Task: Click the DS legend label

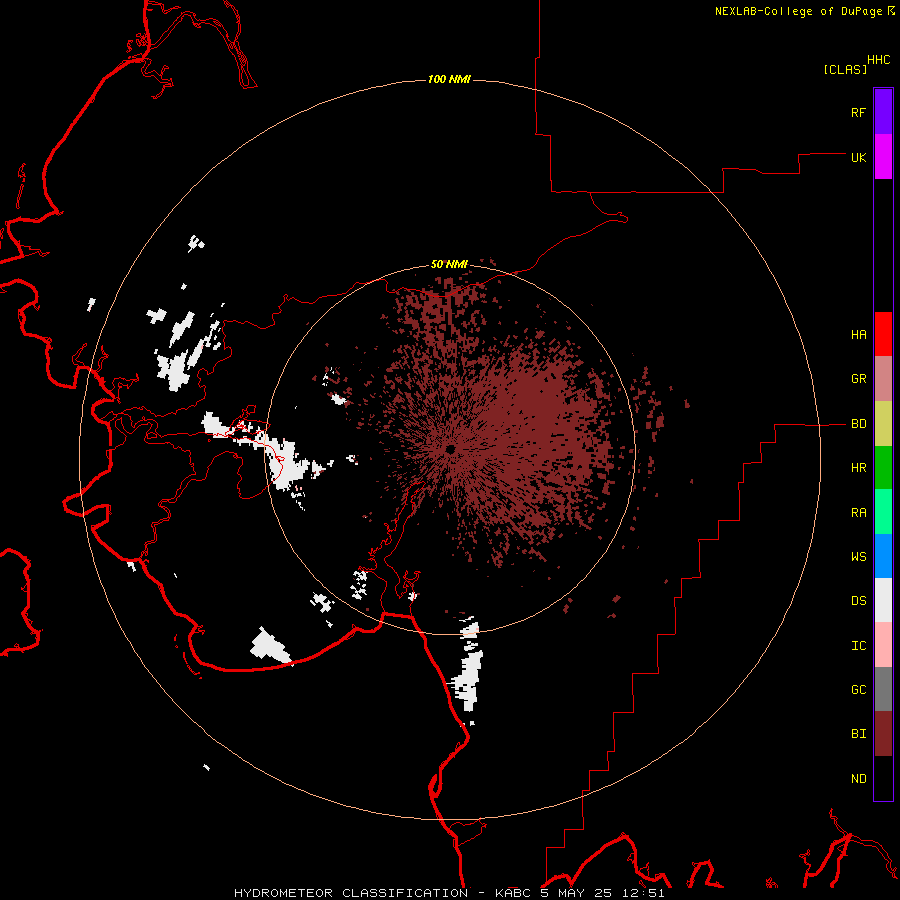Action: click(x=858, y=601)
